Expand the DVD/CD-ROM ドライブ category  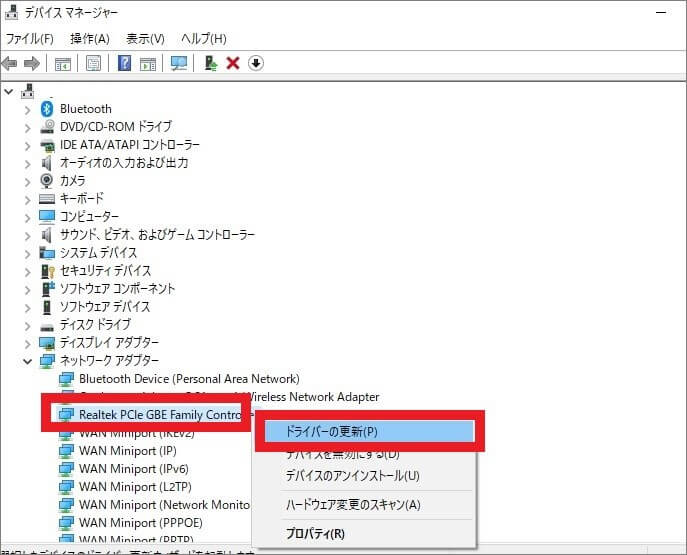[27, 128]
